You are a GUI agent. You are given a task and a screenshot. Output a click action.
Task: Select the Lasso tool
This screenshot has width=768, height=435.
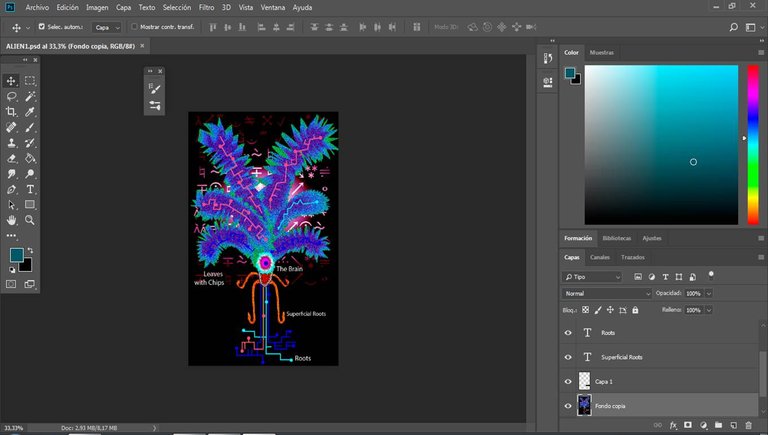click(x=11, y=96)
